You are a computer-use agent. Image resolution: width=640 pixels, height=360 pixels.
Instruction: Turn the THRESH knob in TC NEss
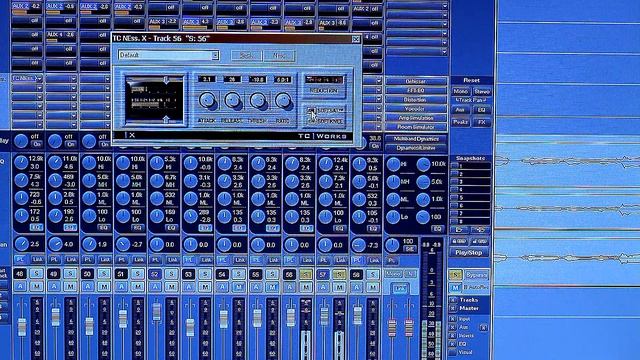(258, 100)
